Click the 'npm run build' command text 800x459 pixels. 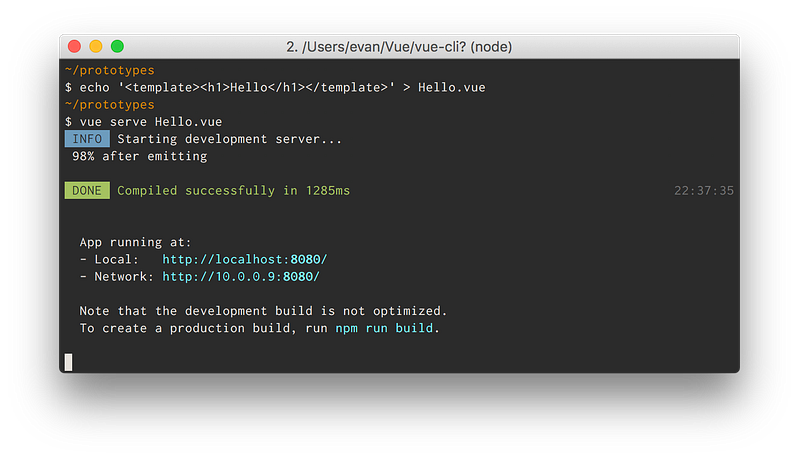pos(384,328)
